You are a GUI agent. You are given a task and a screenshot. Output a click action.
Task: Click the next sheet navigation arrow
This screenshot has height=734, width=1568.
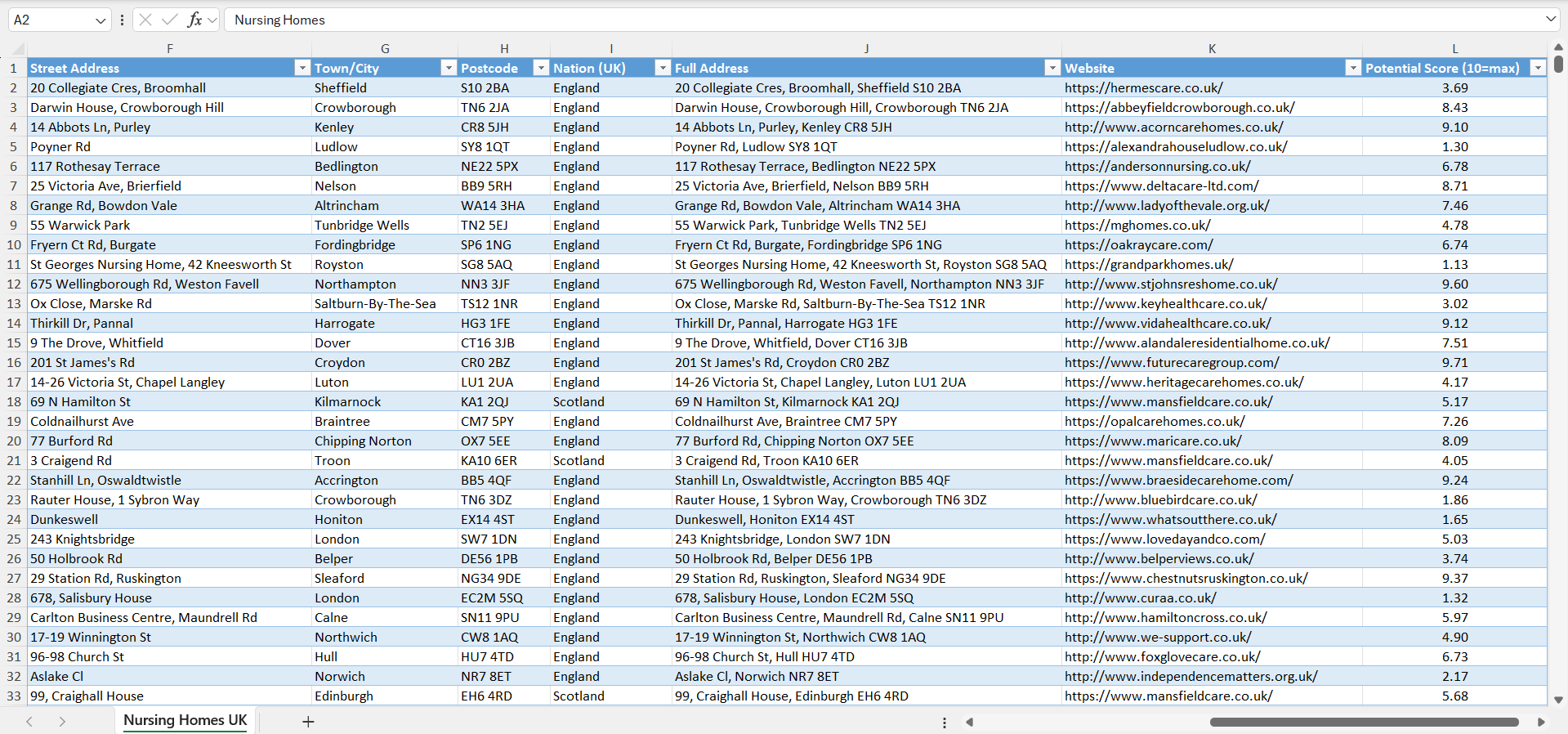tap(62, 722)
